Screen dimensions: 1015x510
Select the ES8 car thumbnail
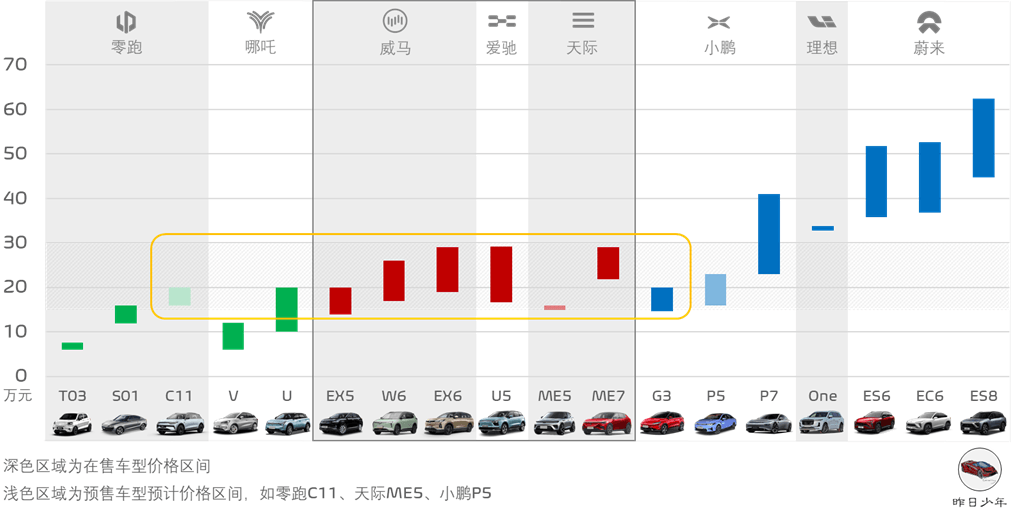click(x=983, y=423)
